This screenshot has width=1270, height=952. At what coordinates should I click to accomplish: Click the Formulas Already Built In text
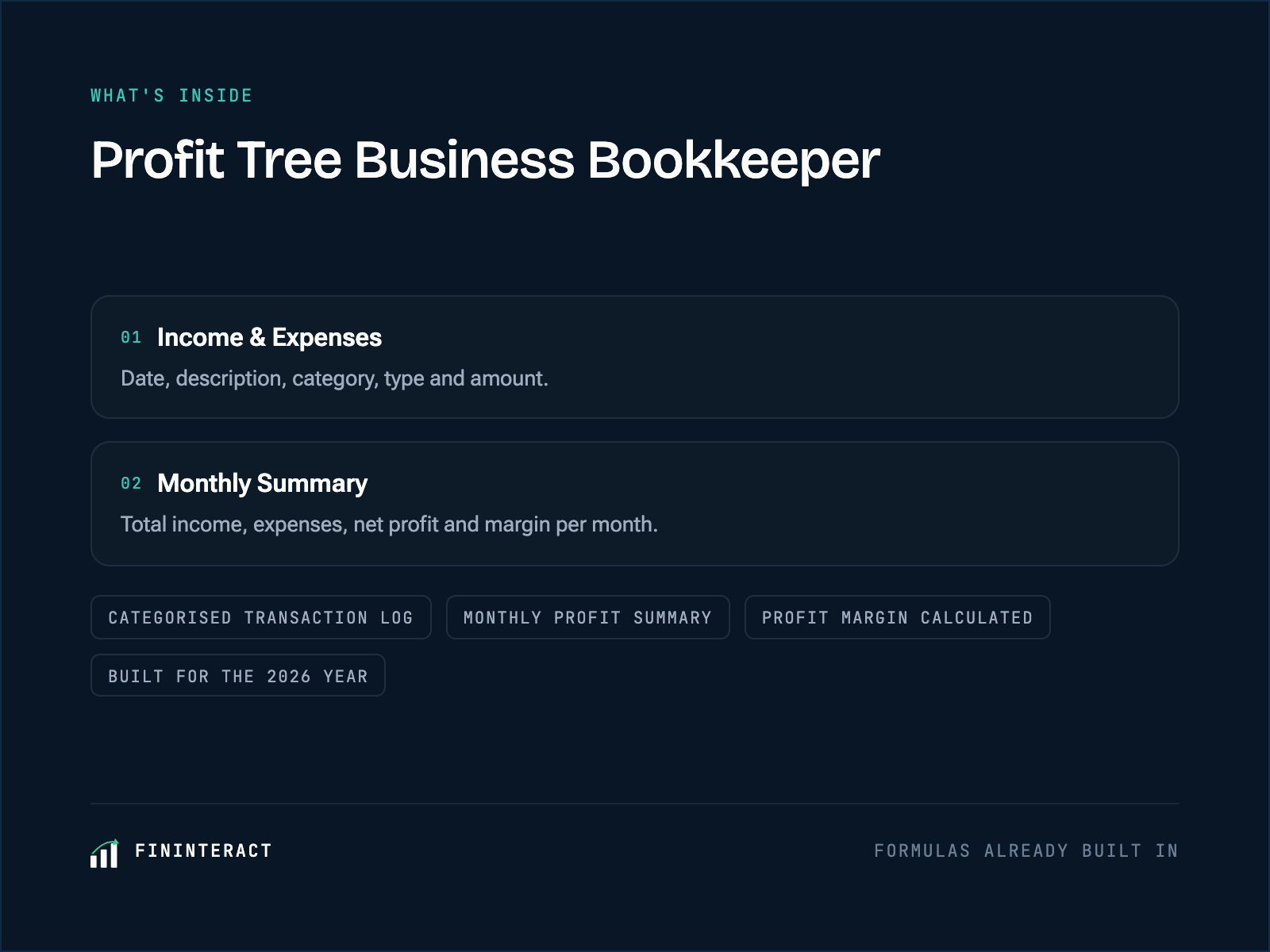1026,851
